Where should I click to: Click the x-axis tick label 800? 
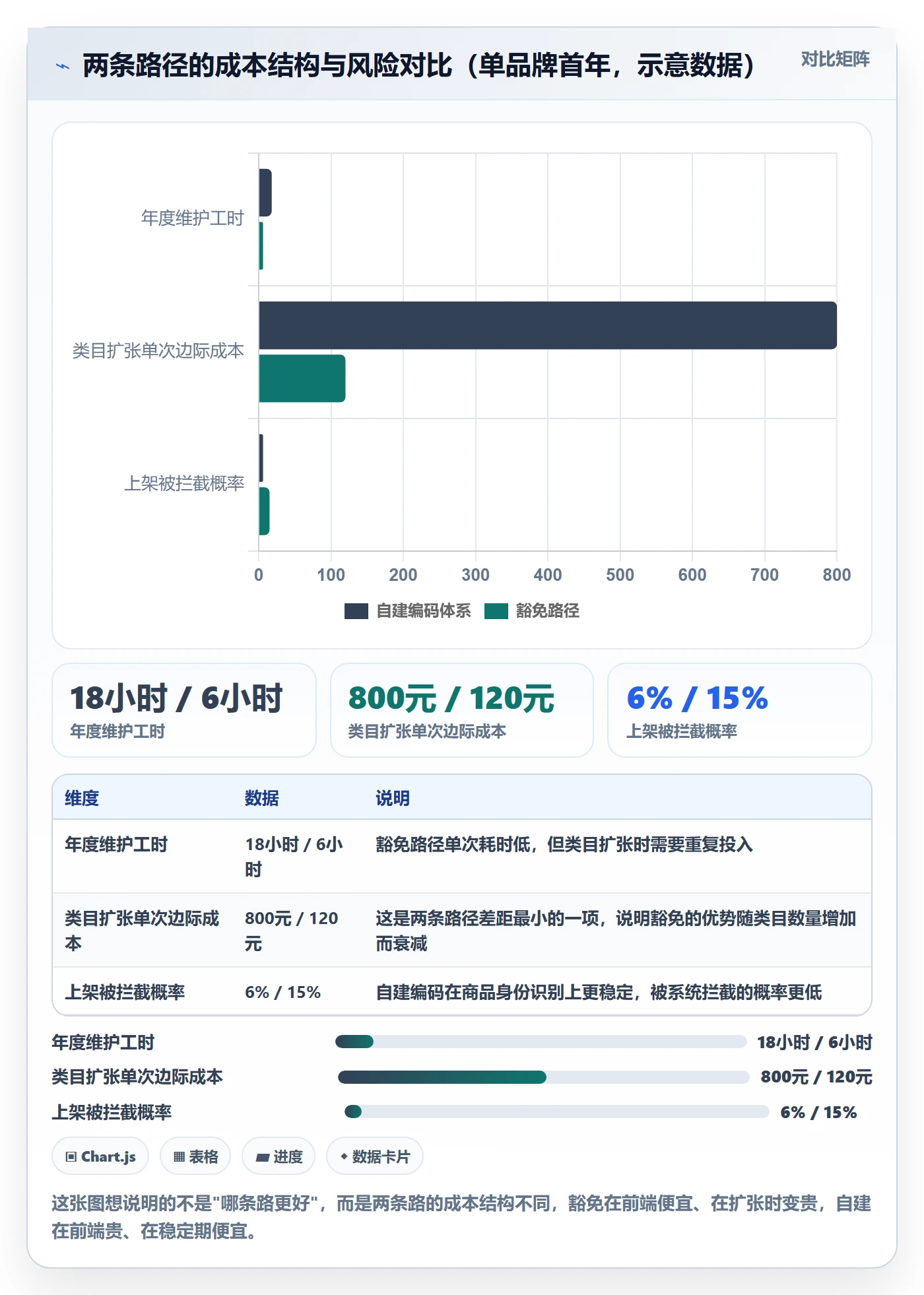coord(837,575)
